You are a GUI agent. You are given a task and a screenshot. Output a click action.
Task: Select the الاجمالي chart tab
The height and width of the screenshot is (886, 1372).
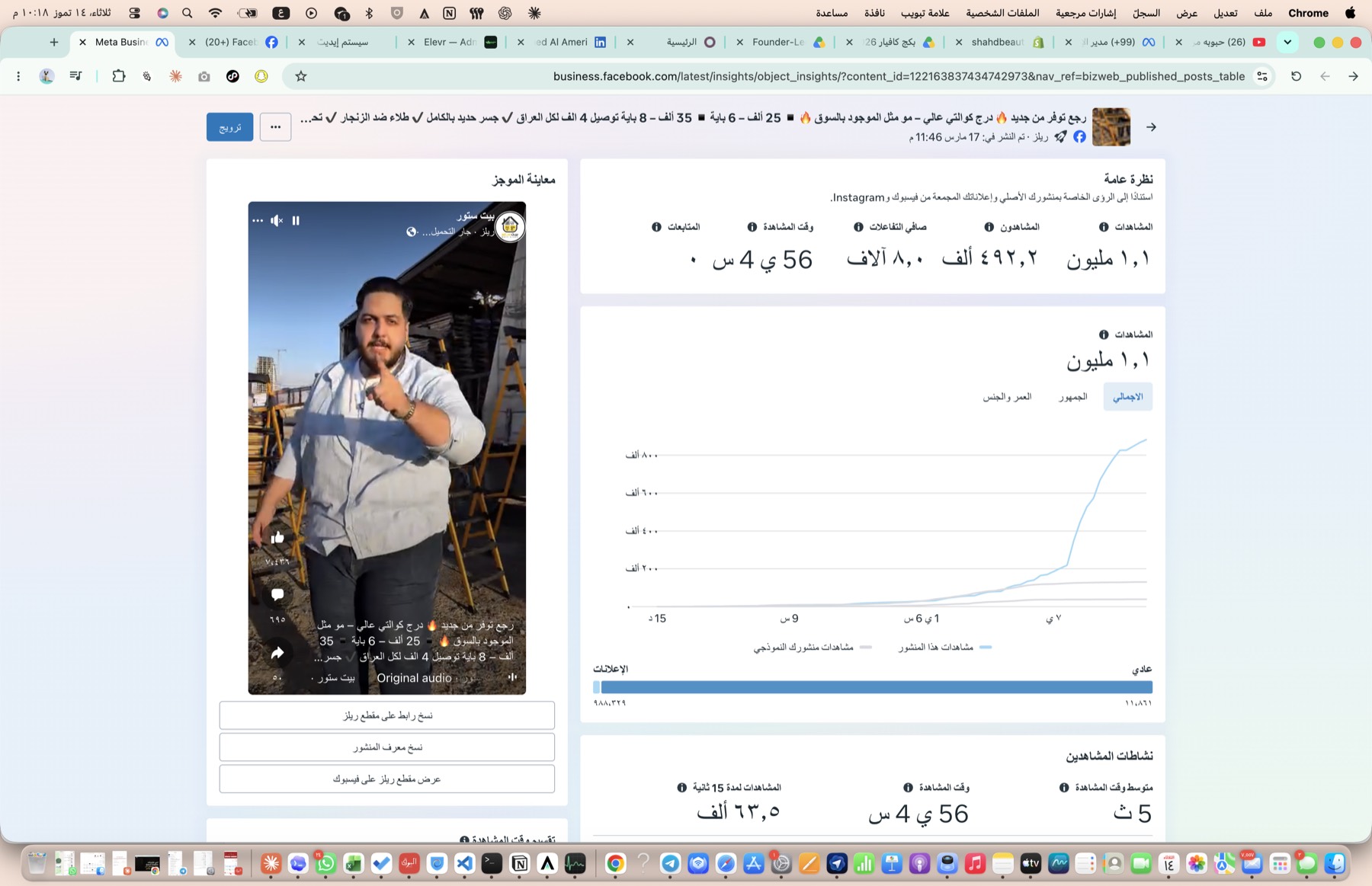(1127, 397)
